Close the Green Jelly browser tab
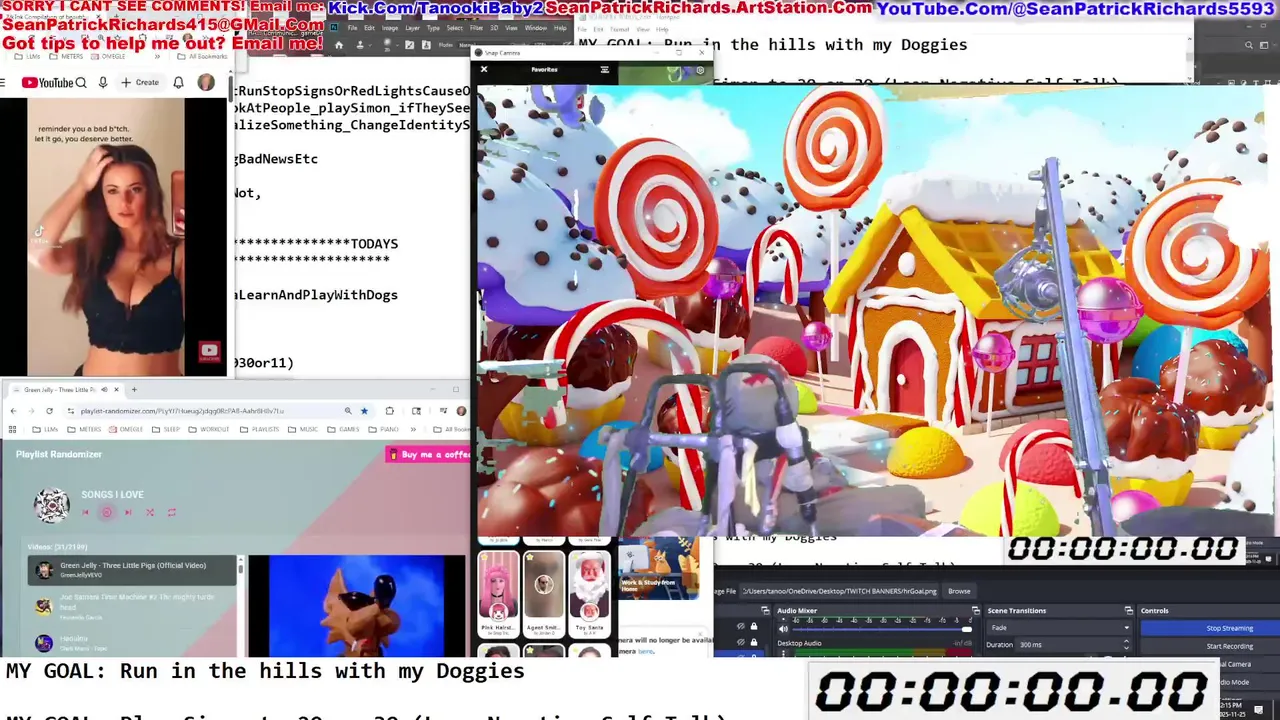 point(117,390)
